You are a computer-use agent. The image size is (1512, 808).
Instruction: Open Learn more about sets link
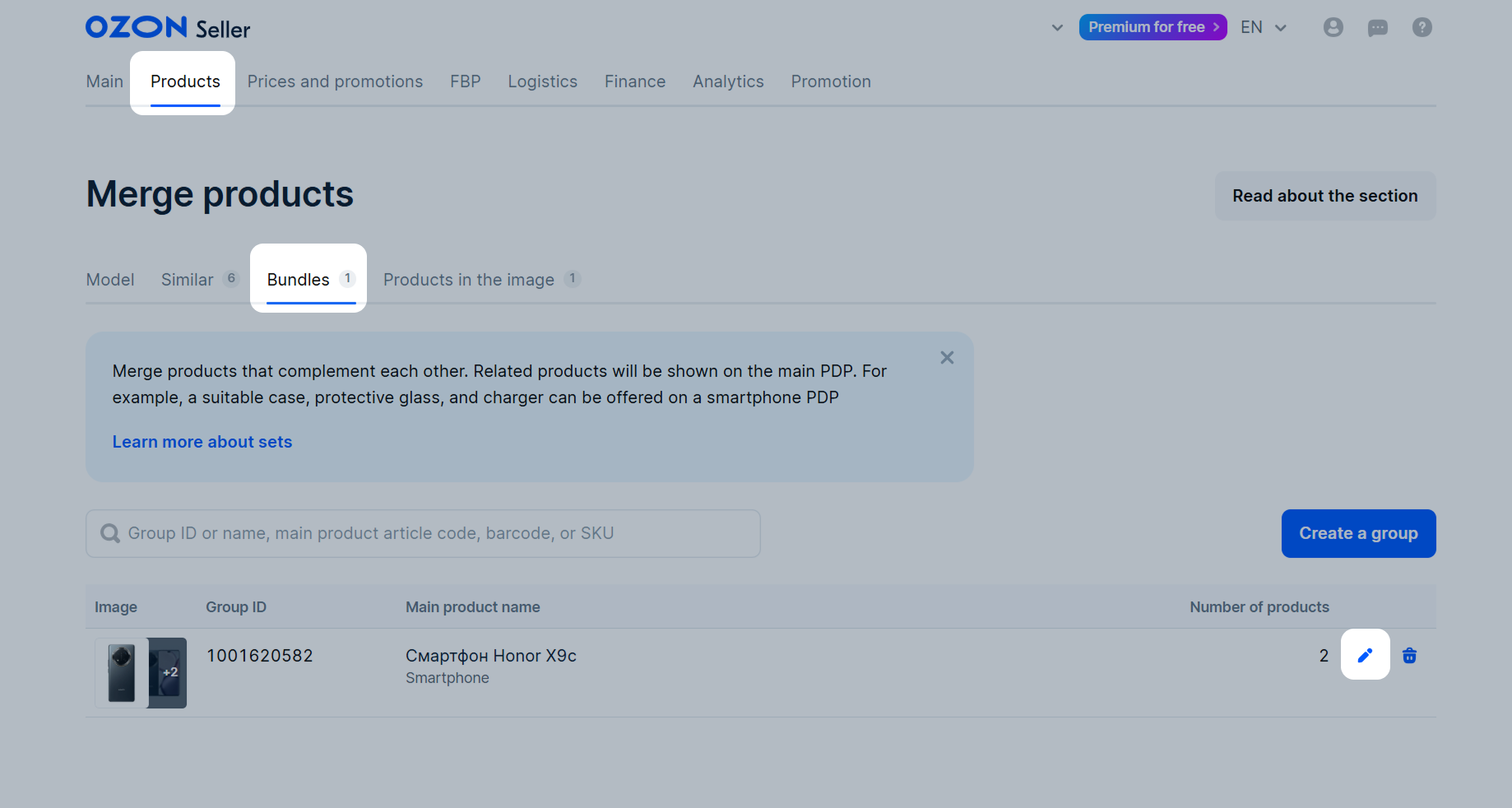(202, 442)
